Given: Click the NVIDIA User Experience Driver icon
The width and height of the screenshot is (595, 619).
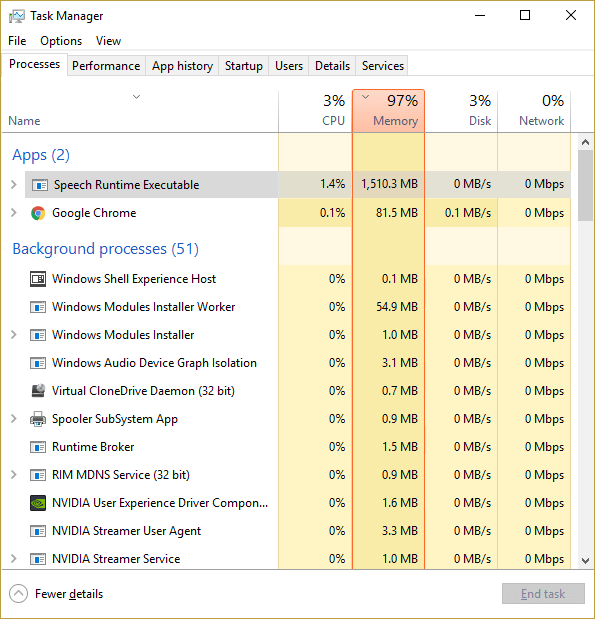Looking at the screenshot, I should click(x=38, y=503).
